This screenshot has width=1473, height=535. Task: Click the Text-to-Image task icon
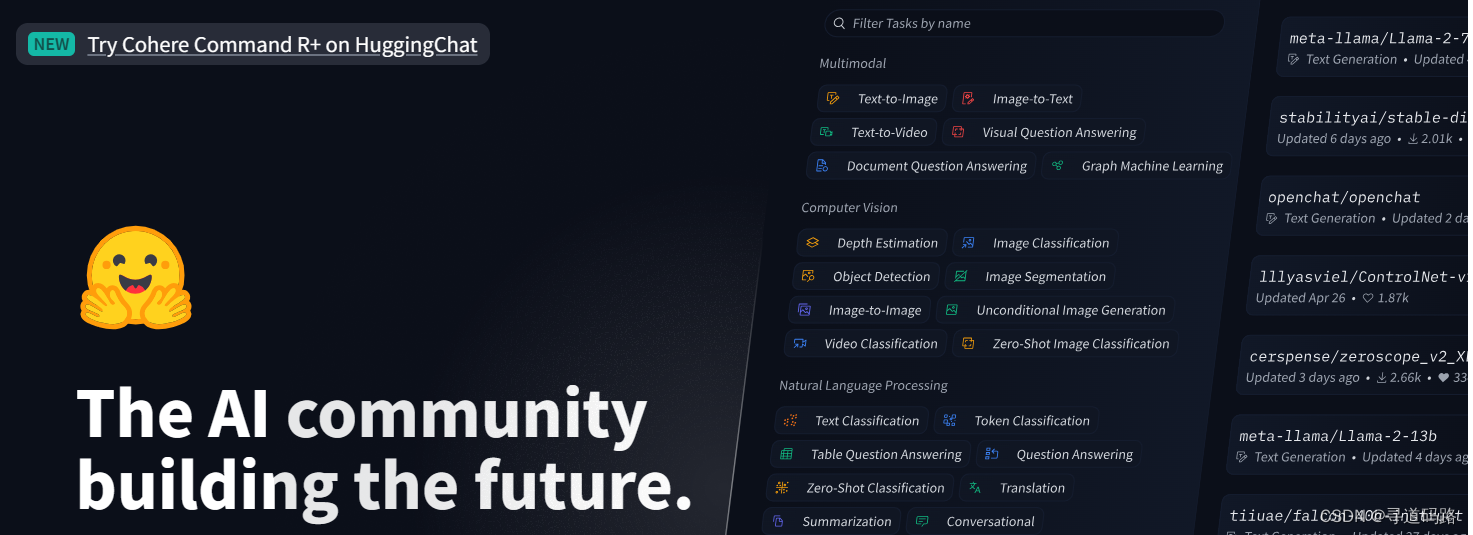pos(833,99)
